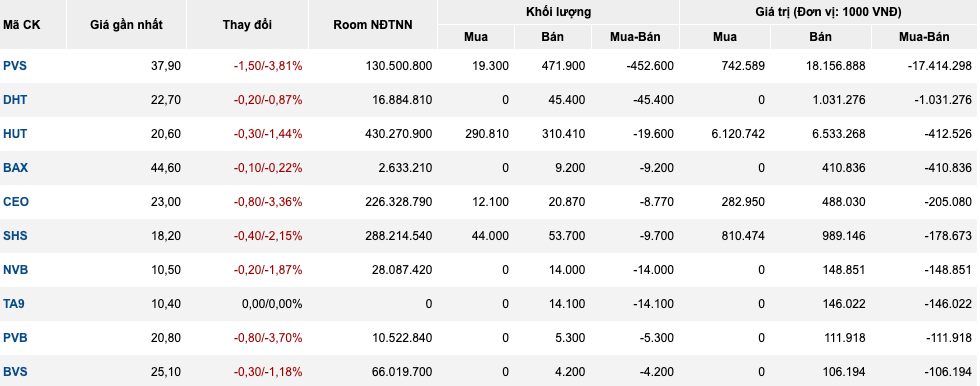Open the SHS stock ticker link
The height and width of the screenshot is (386, 980).
15,235
